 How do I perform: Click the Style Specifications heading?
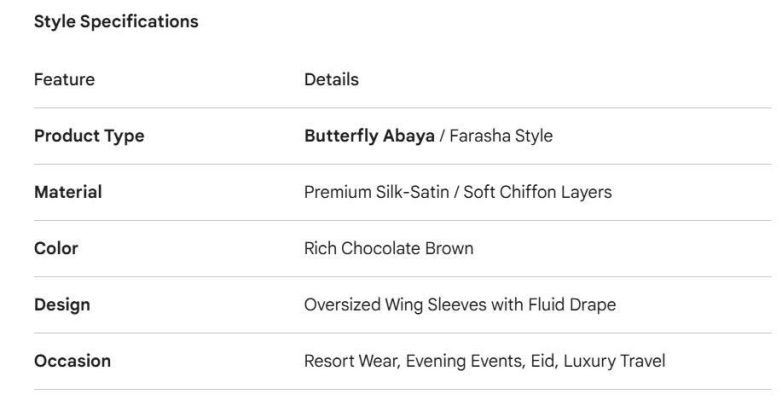tap(116, 21)
